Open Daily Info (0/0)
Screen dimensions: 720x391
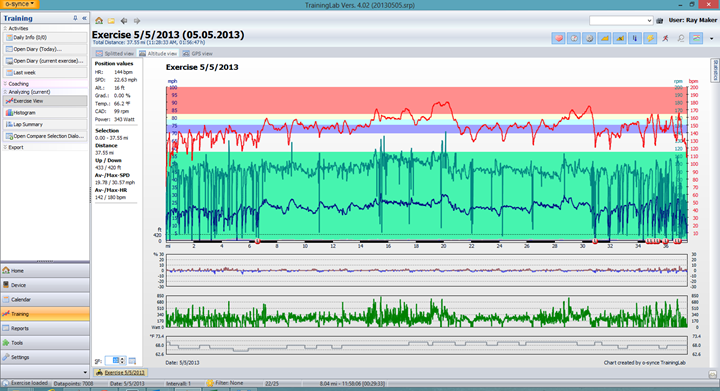point(45,38)
